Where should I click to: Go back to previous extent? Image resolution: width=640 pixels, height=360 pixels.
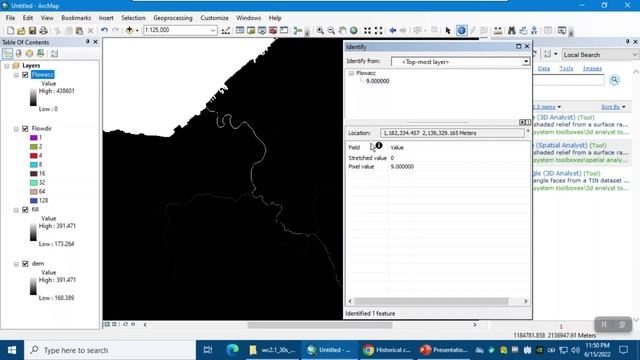[x=393, y=31]
